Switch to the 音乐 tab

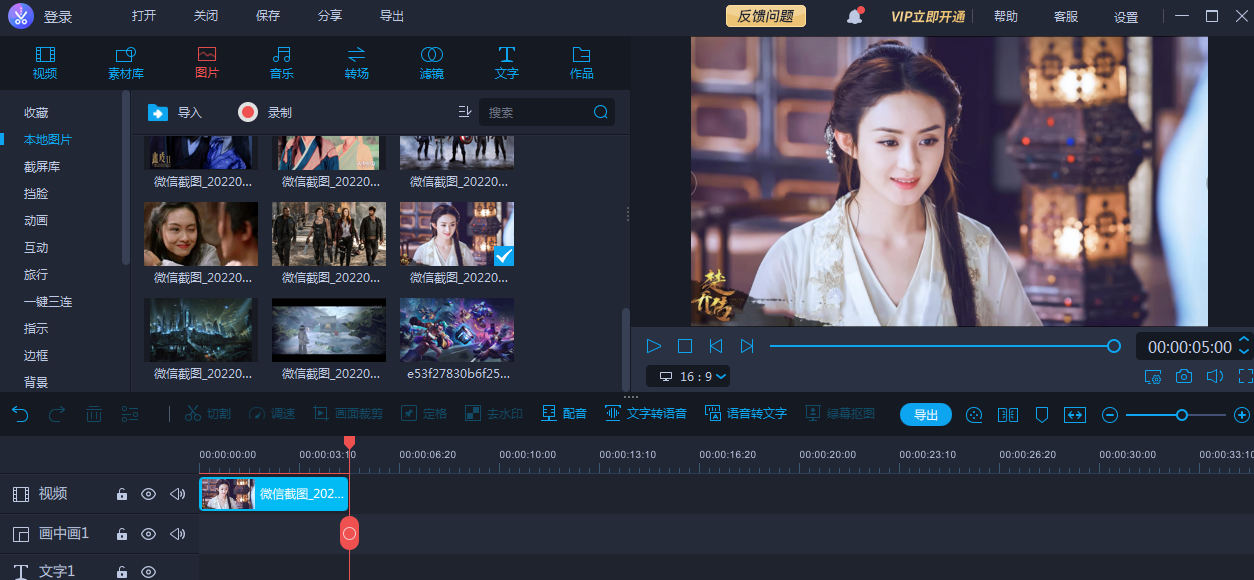point(282,62)
